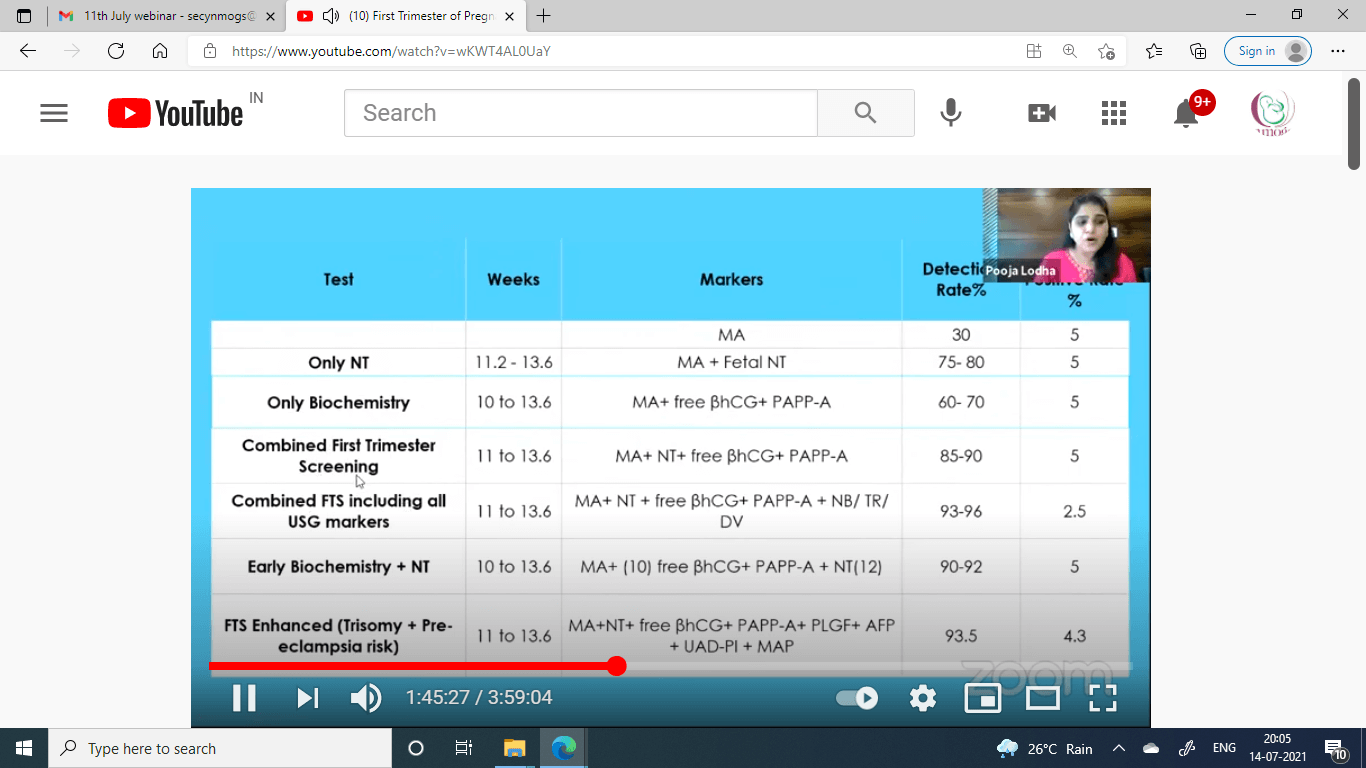Click the YouTube search field

click(580, 113)
